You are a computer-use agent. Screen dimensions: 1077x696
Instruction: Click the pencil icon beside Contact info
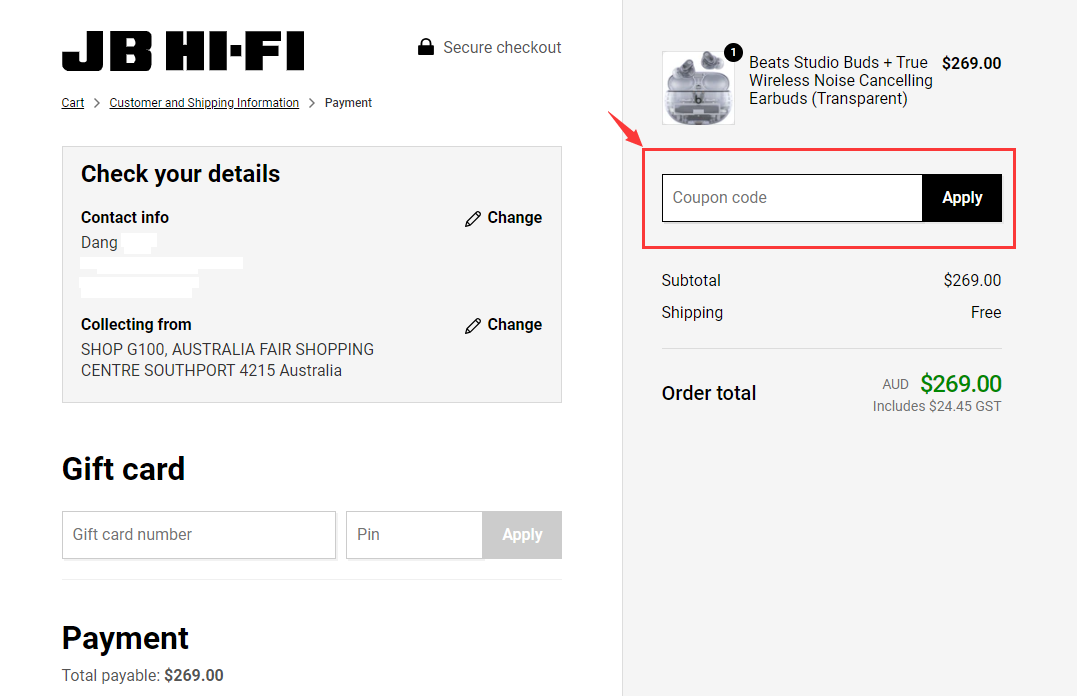pos(473,218)
